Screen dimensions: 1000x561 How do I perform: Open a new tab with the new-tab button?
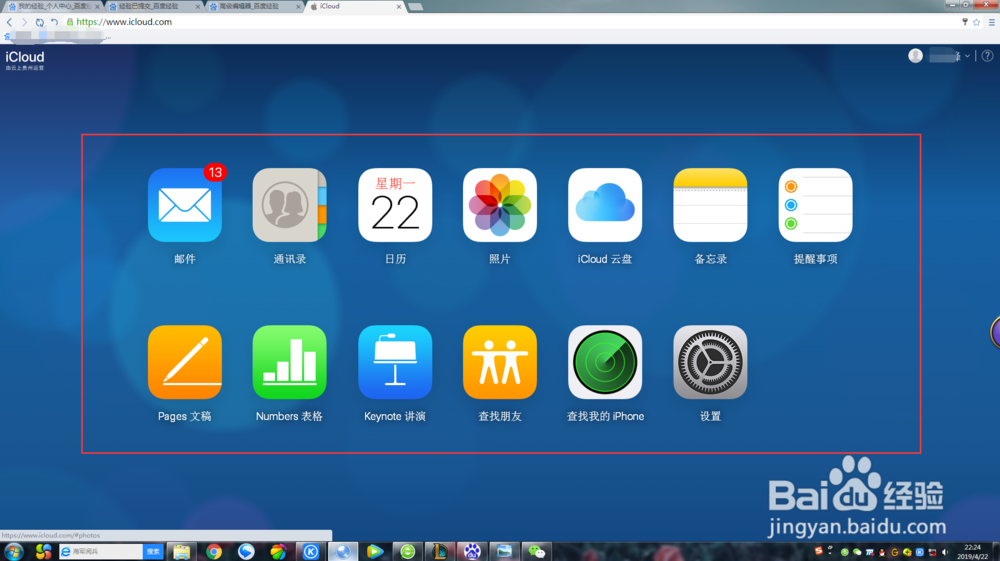tap(416, 6)
